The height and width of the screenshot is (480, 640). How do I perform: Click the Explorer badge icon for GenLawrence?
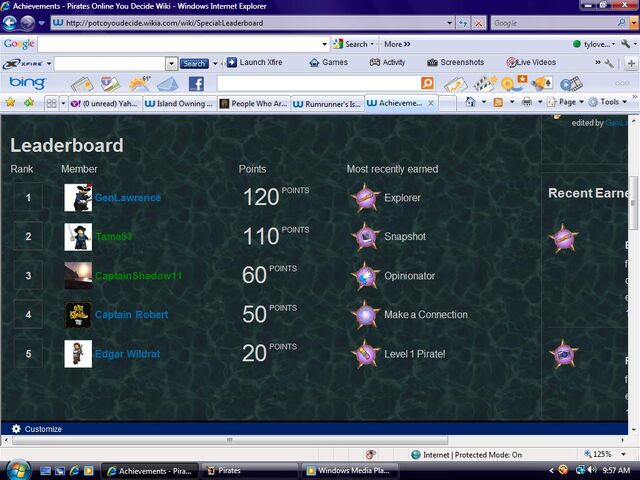(x=365, y=198)
